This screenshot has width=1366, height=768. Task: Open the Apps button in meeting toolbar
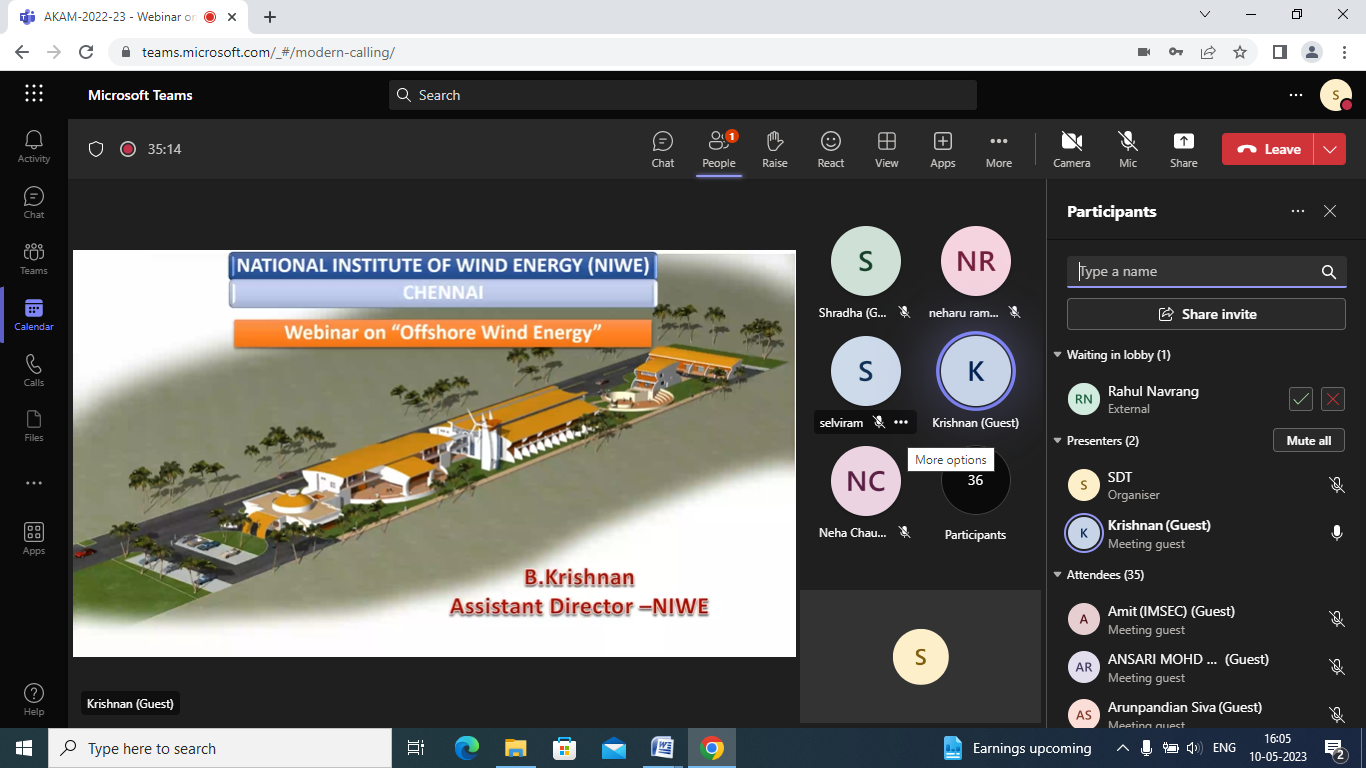pyautogui.click(x=942, y=149)
